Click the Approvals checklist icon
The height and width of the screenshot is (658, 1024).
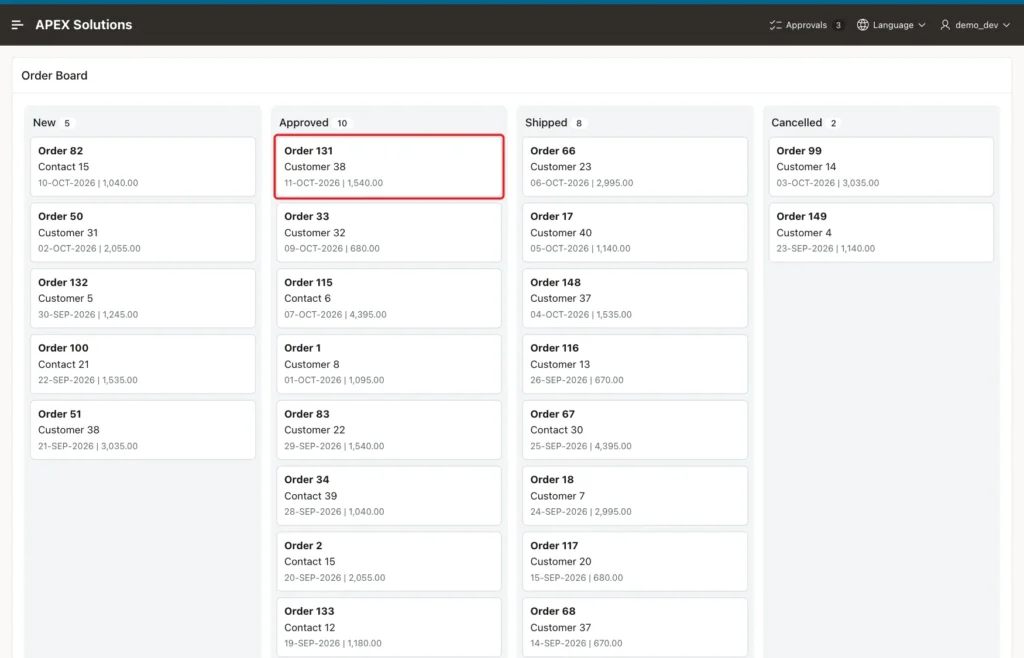(775, 25)
